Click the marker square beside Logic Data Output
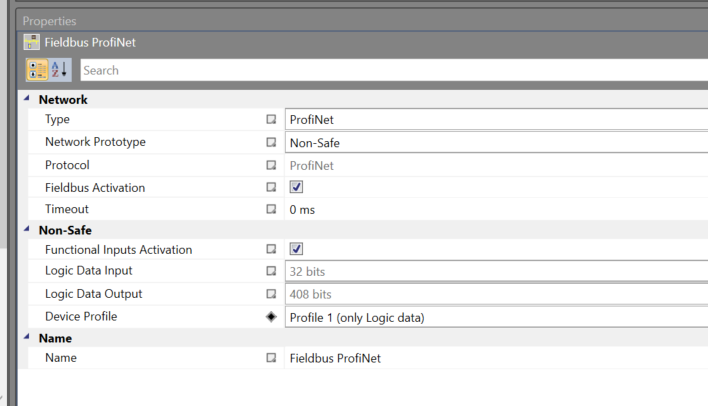708x406 pixels. (x=271, y=294)
